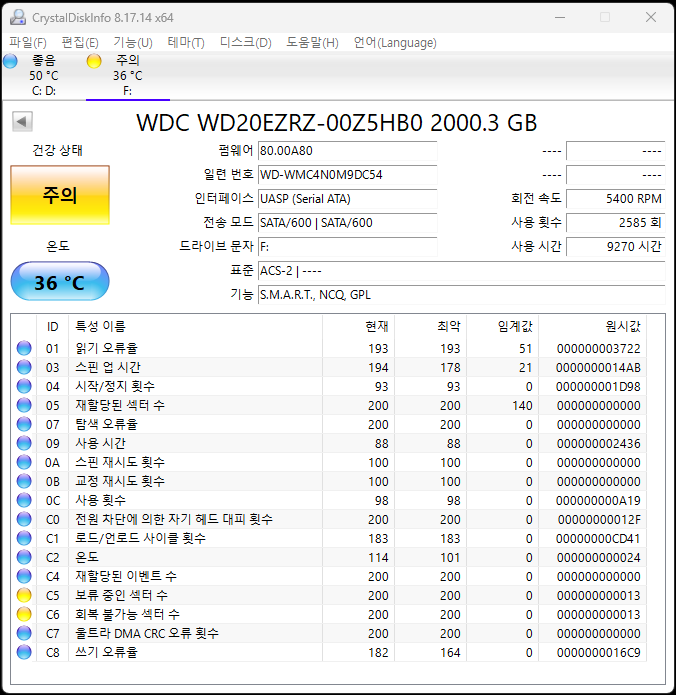Screen dimensions: 676x695
Task: Click the status circle for attribute 03
Action: click(24, 367)
